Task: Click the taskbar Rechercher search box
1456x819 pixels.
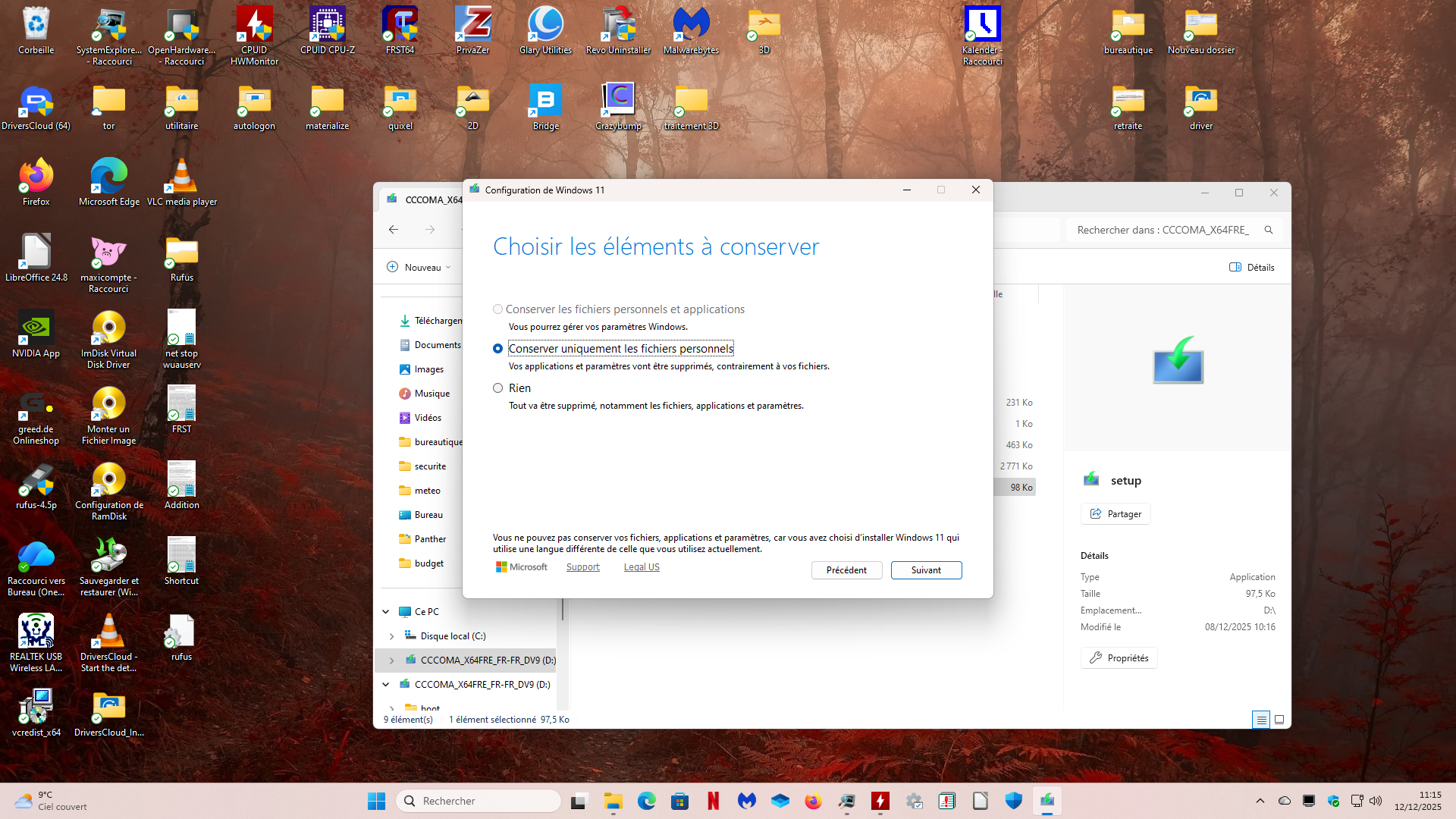Action: 478,801
